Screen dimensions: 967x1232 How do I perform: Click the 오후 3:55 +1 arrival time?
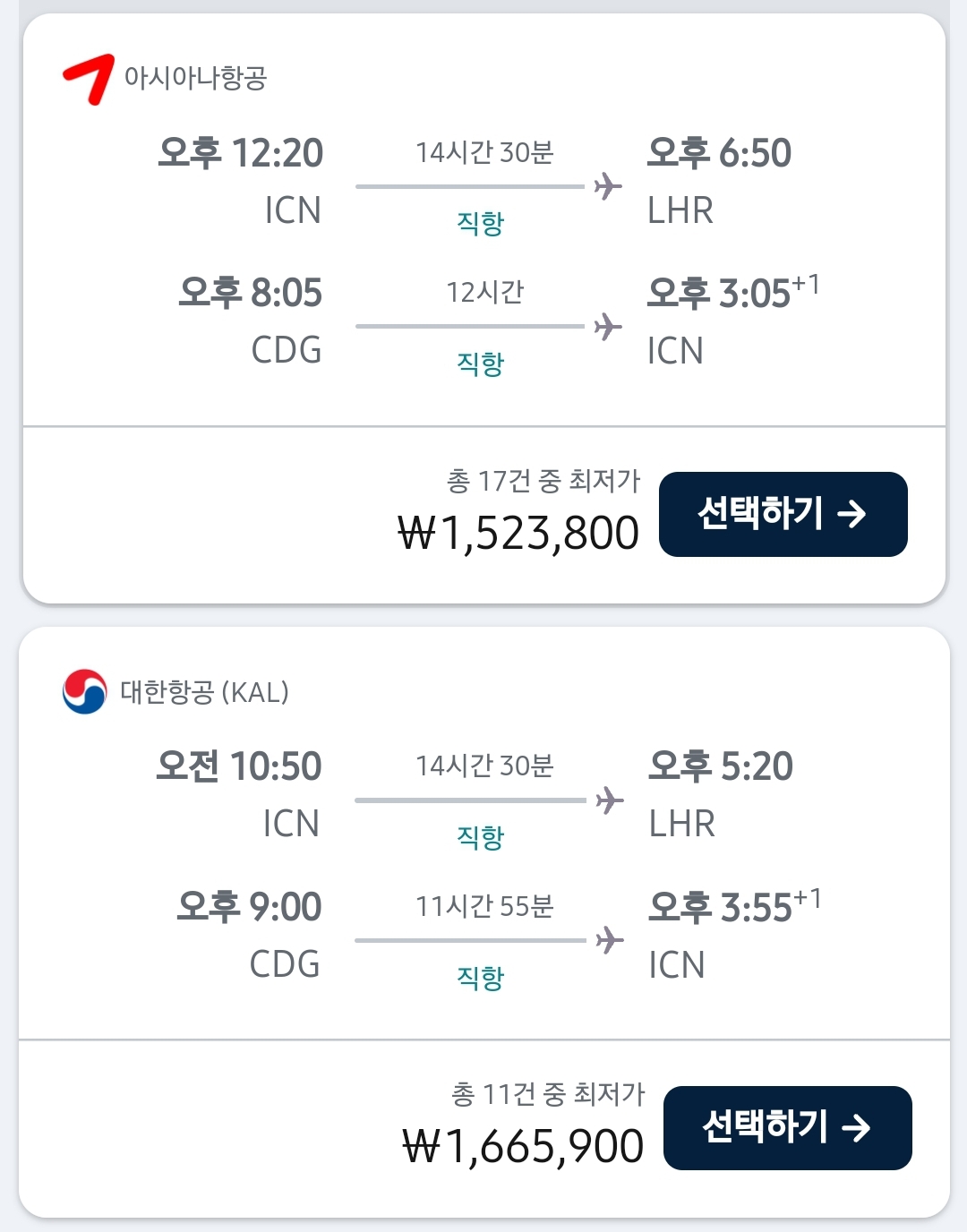[x=735, y=907]
